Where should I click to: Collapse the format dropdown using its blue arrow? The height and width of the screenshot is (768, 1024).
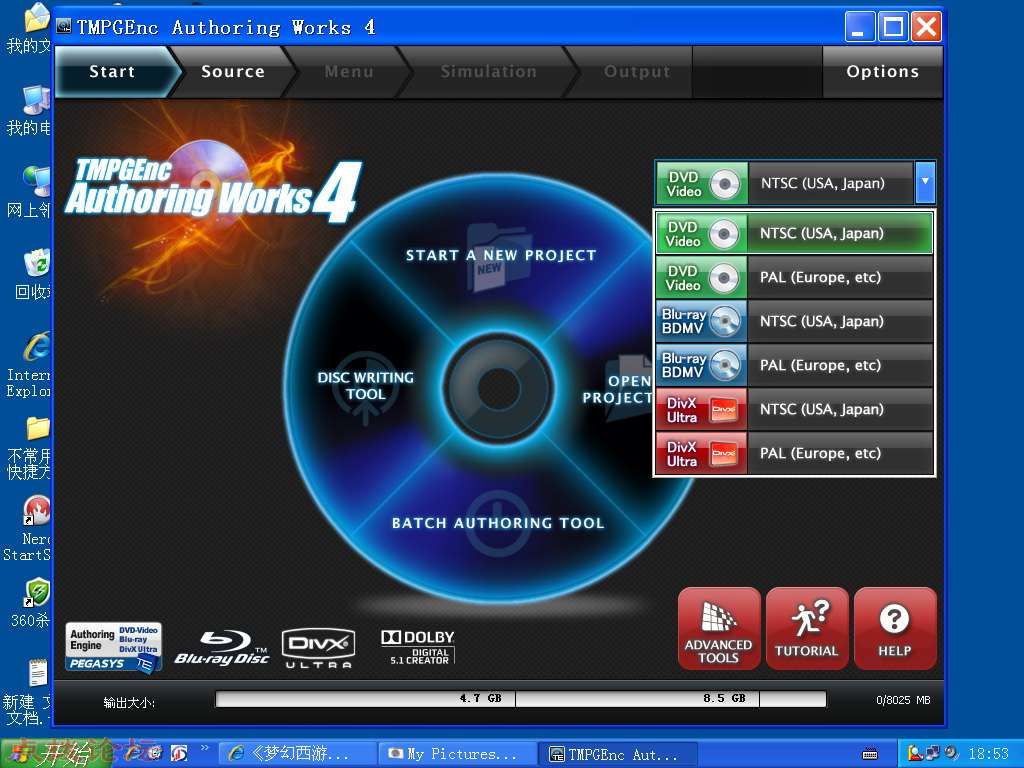925,183
